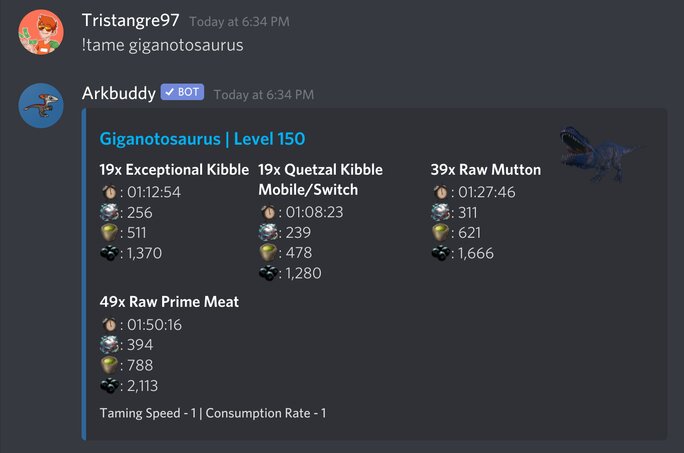The width and height of the screenshot is (684, 453).
Task: Click the clock icon beside 01:08:23
Action: (268, 212)
